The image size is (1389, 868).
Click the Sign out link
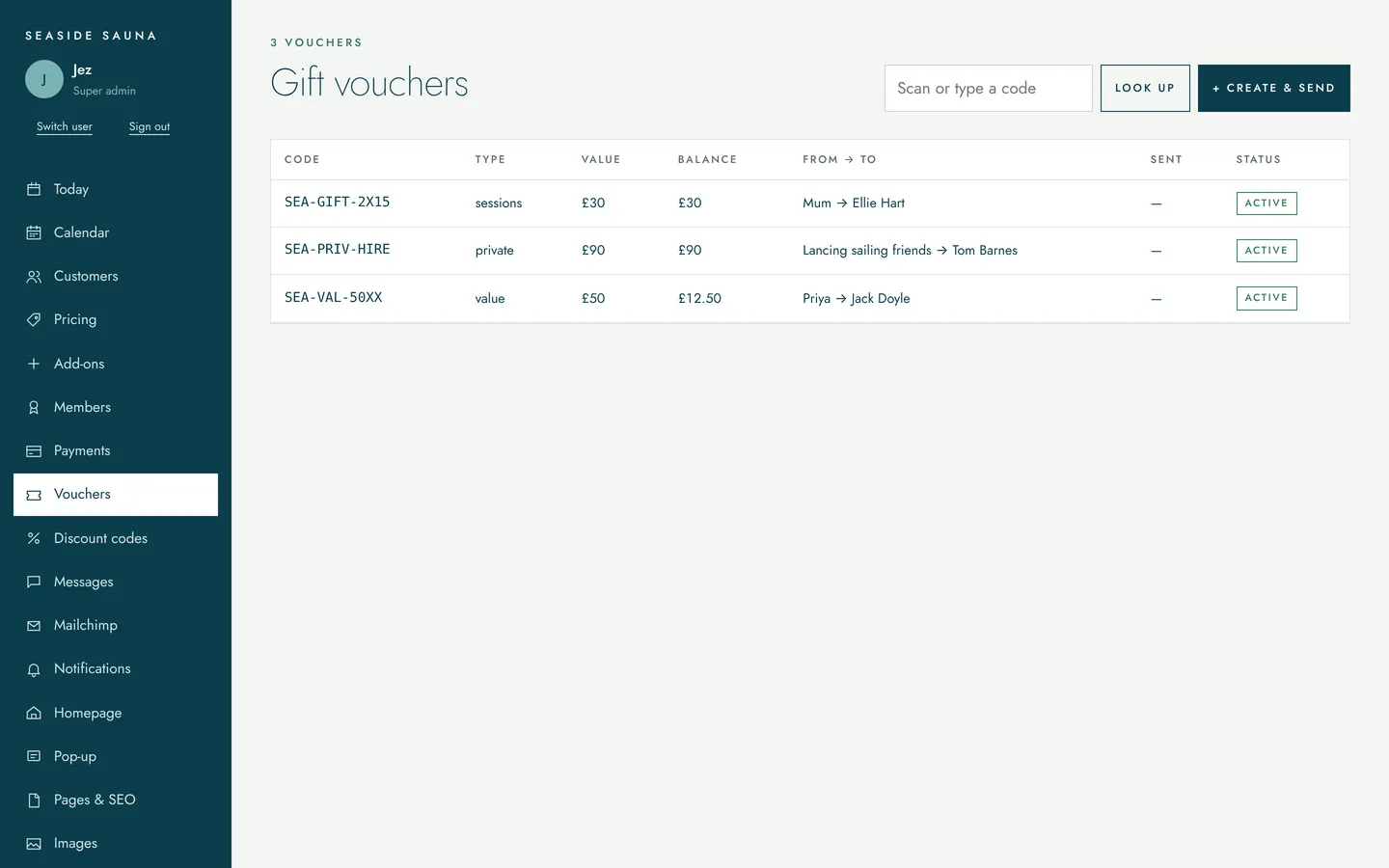click(150, 126)
